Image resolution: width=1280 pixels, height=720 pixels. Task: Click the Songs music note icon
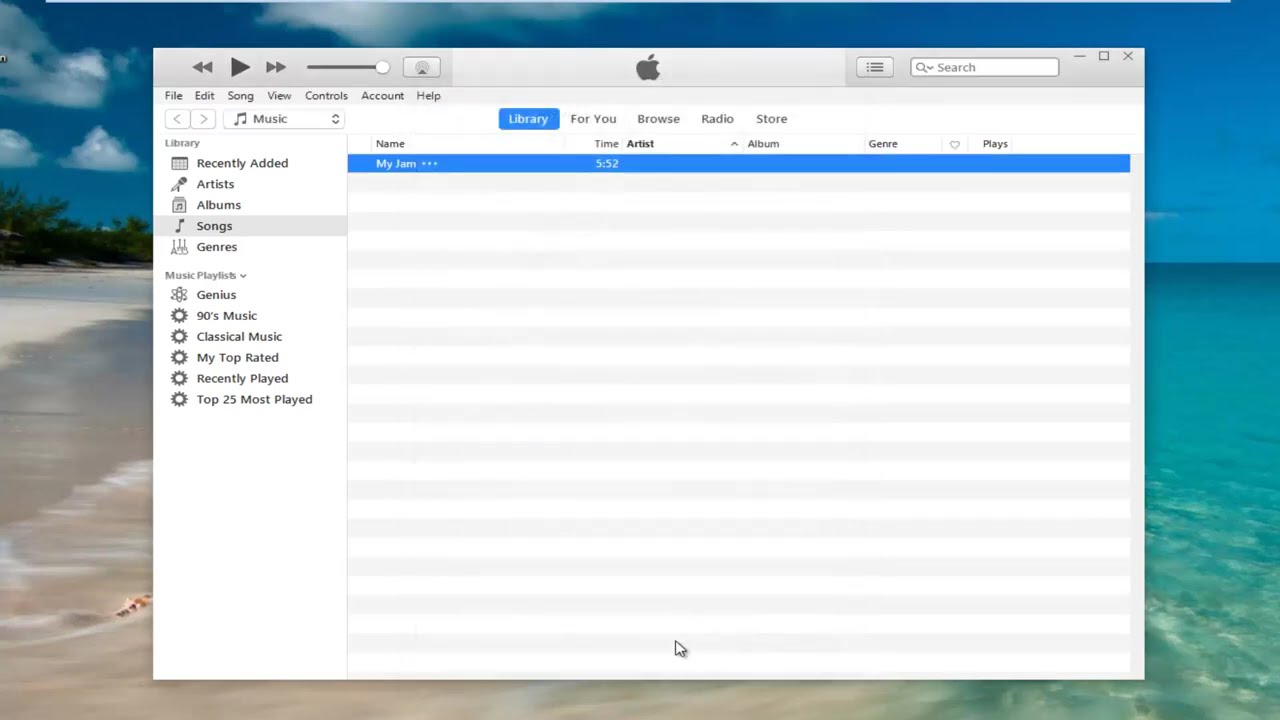(x=179, y=226)
